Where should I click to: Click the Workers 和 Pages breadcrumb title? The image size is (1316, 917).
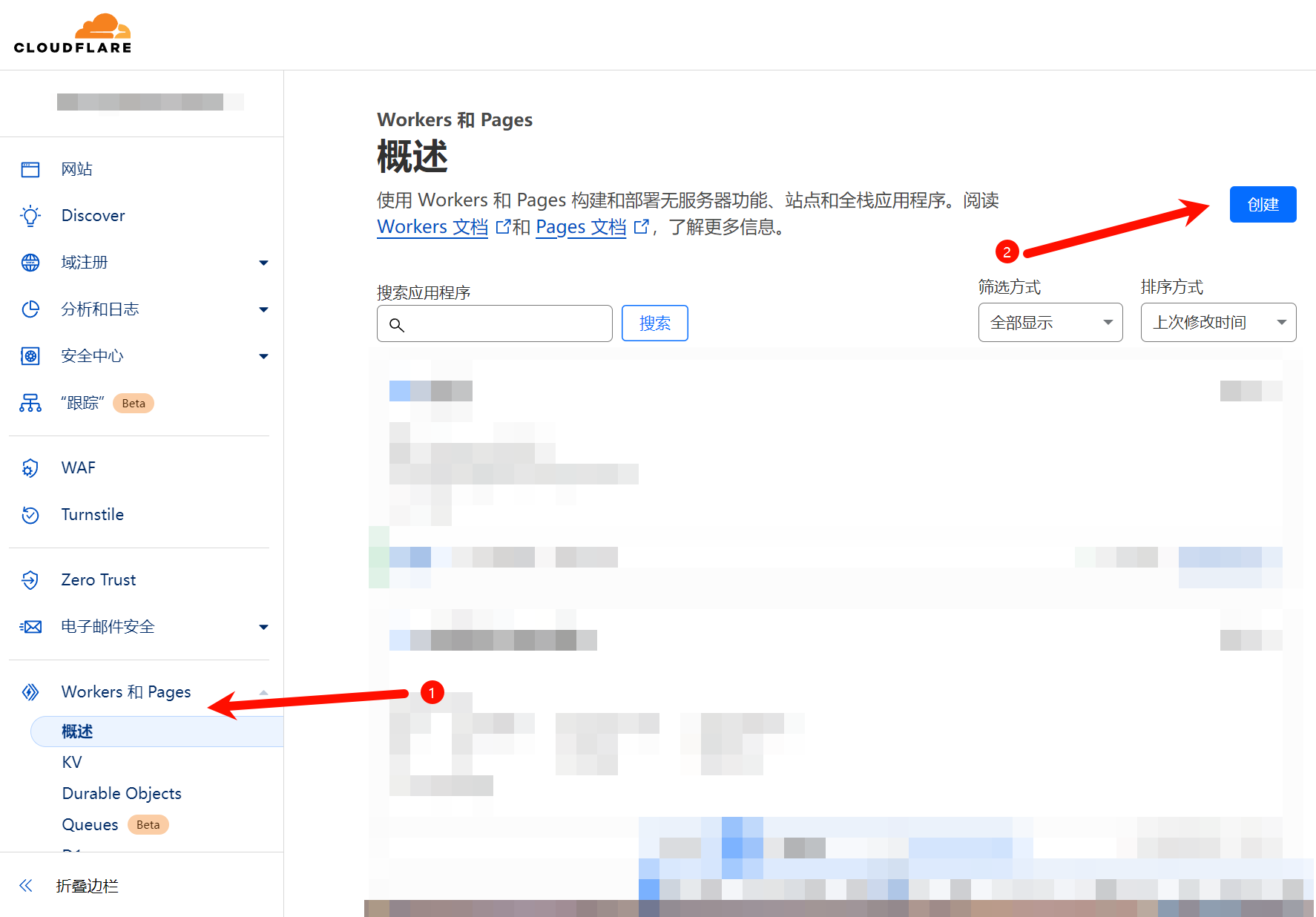(x=455, y=119)
